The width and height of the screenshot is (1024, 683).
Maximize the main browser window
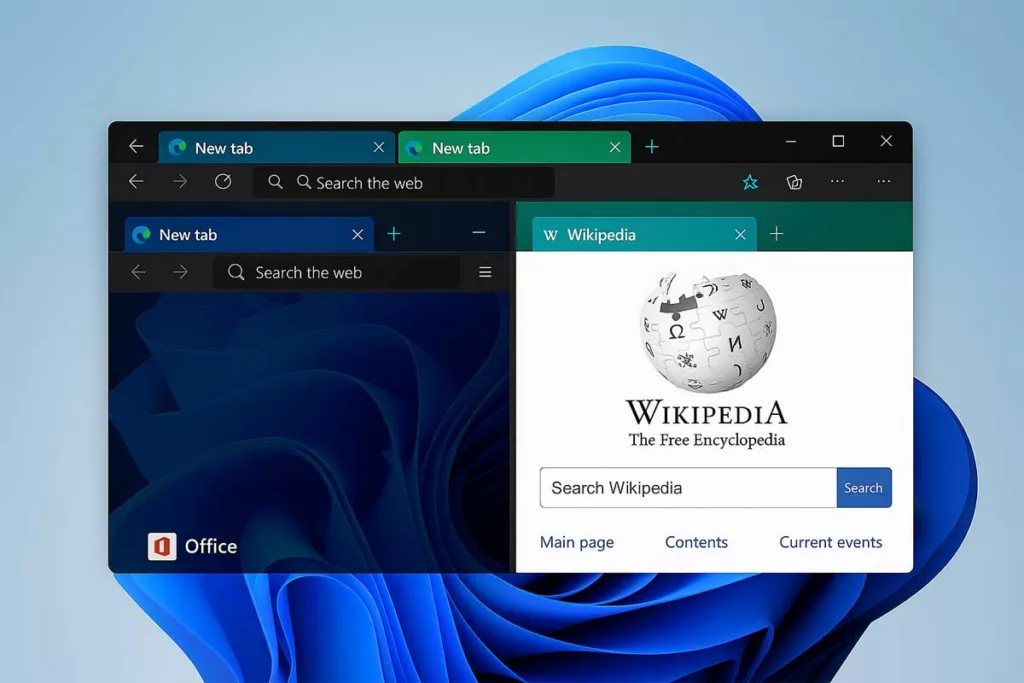click(839, 141)
